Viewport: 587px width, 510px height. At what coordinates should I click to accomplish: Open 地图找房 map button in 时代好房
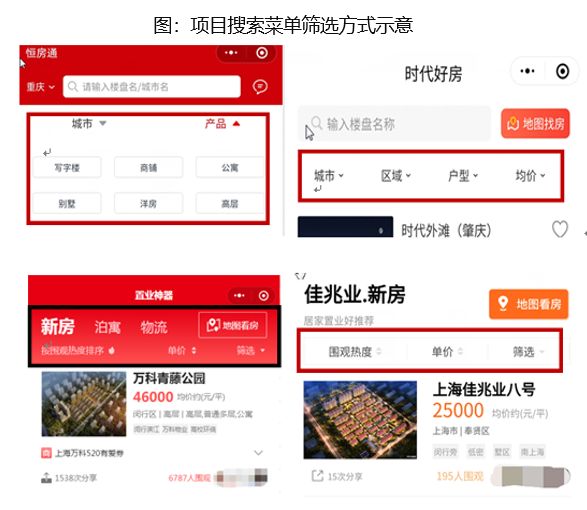[535, 124]
